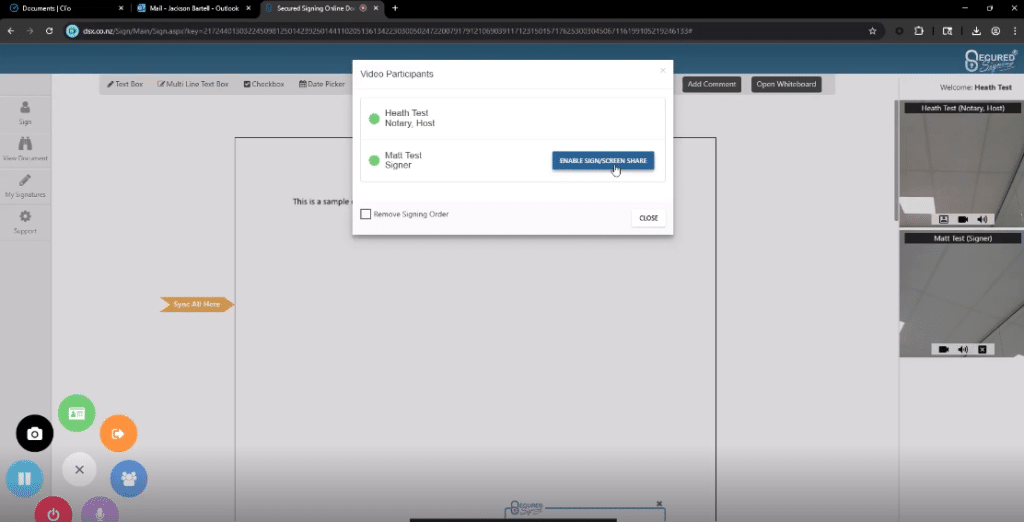Viewport: 1024px width, 522px height.
Task: Close the Video Participants dialog
Action: coord(648,217)
